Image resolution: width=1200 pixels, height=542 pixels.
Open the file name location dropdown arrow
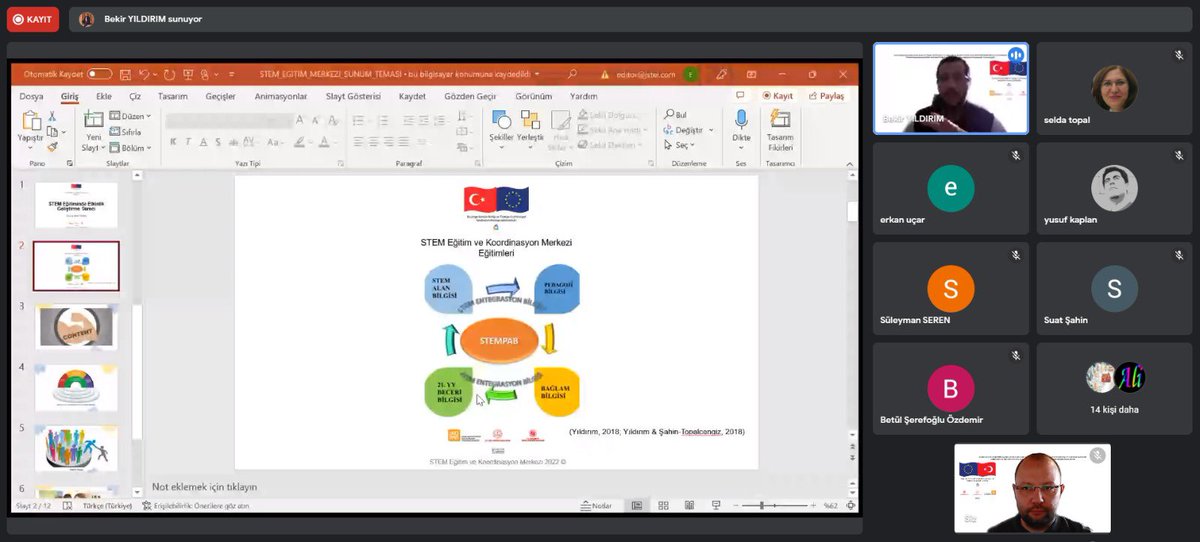pyautogui.click(x=537, y=74)
